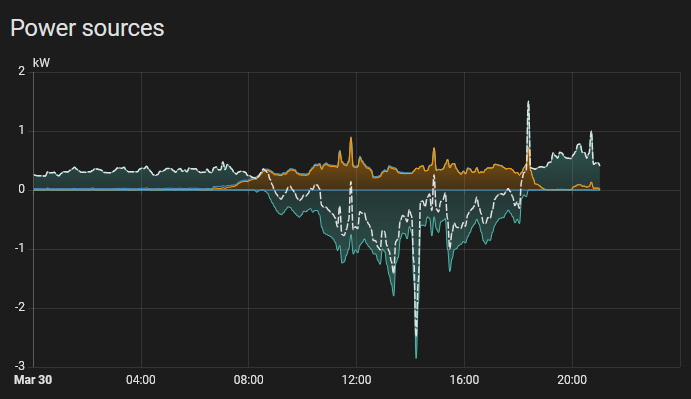The image size is (691, 399).
Task: Click the 2 value on y-axis
Action: (22, 71)
